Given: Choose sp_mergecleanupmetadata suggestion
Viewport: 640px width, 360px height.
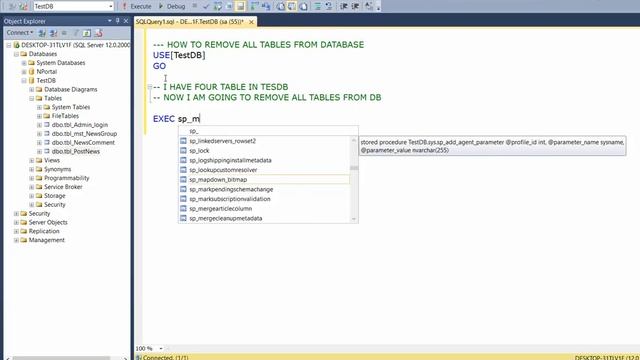Looking at the screenshot, I should tap(264, 218).
